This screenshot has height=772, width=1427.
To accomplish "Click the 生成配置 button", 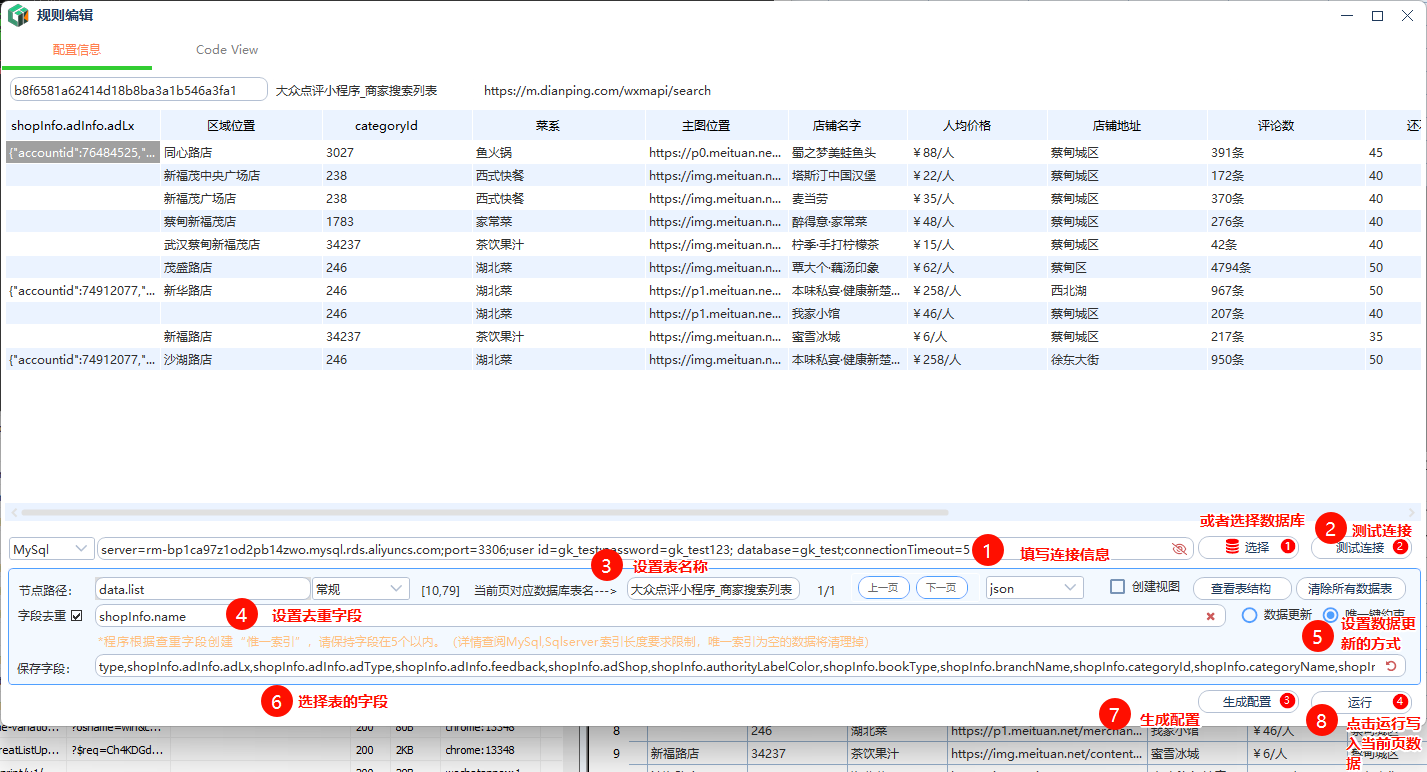I will pyautogui.click(x=1246, y=701).
